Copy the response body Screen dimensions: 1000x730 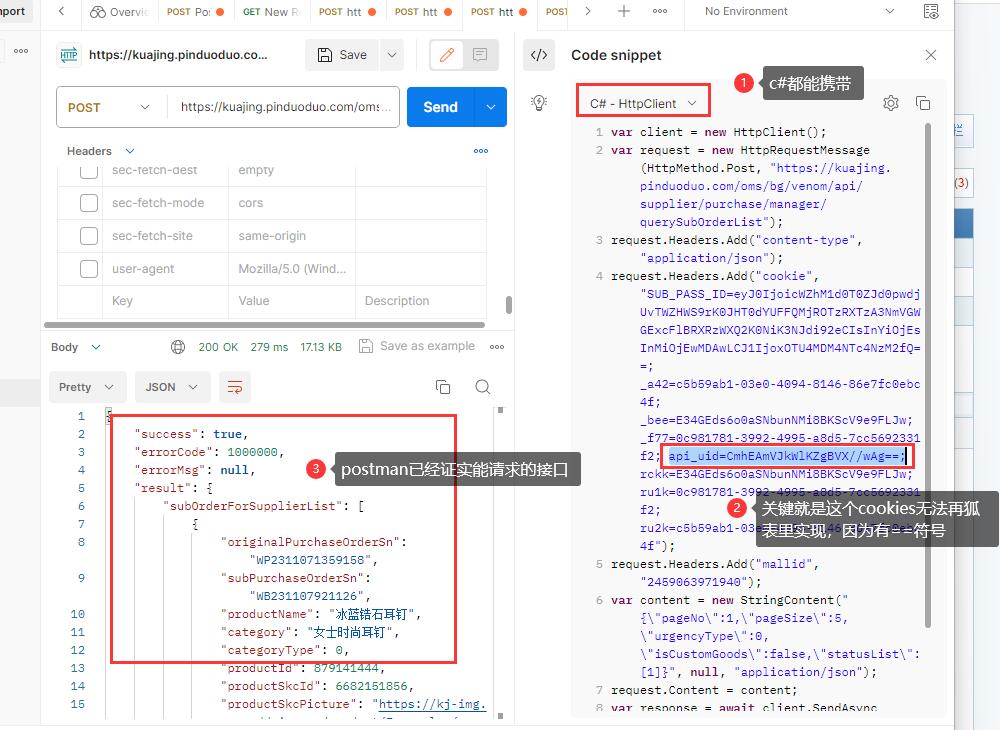(443, 387)
